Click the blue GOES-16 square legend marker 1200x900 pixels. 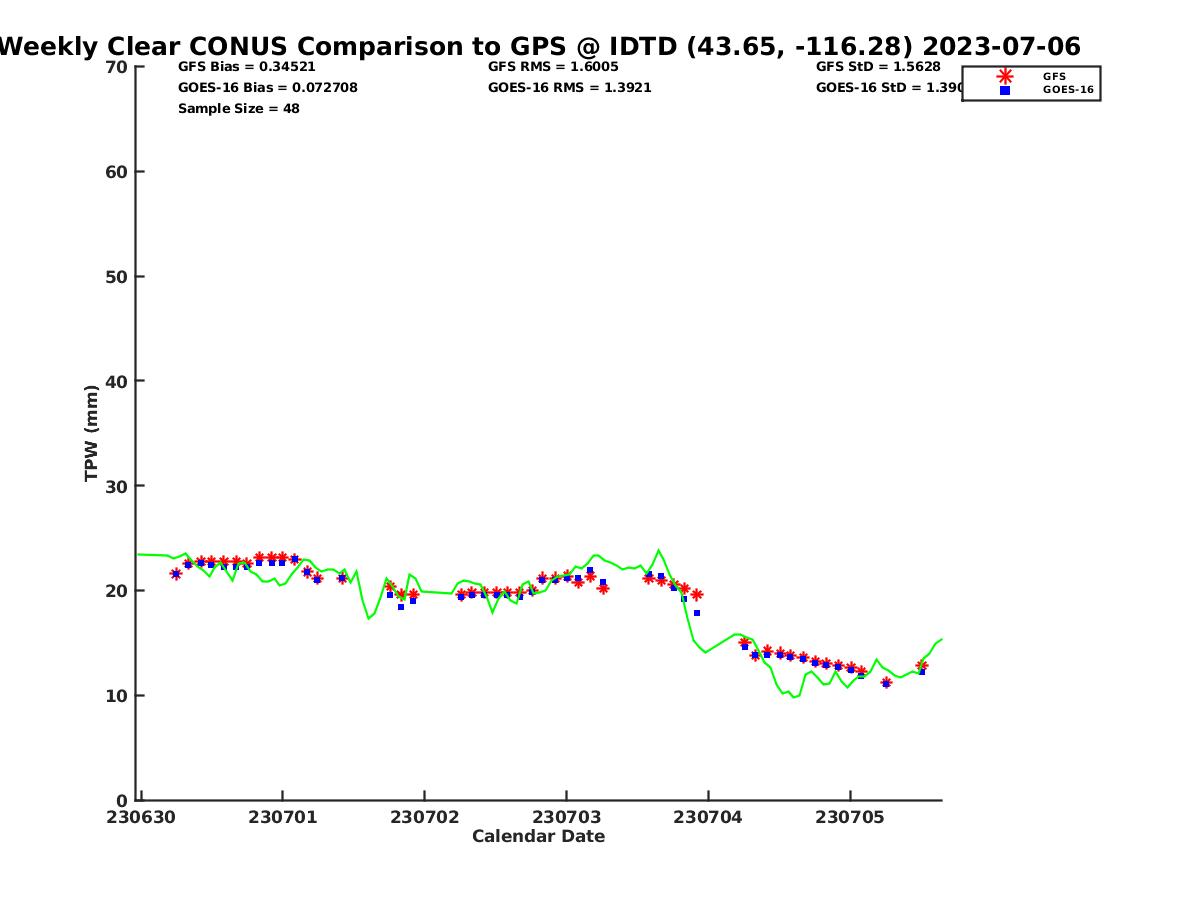pos(1005,90)
